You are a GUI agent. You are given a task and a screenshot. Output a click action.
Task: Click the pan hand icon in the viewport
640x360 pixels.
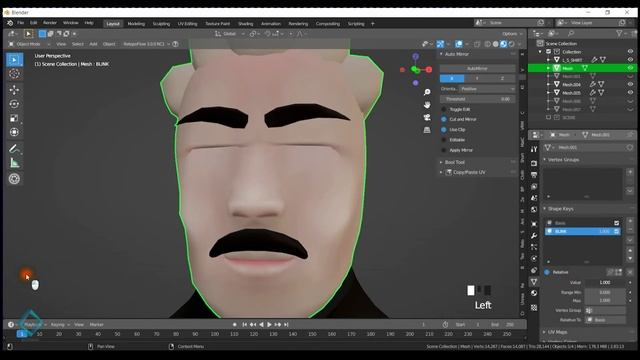pyautogui.click(x=427, y=105)
